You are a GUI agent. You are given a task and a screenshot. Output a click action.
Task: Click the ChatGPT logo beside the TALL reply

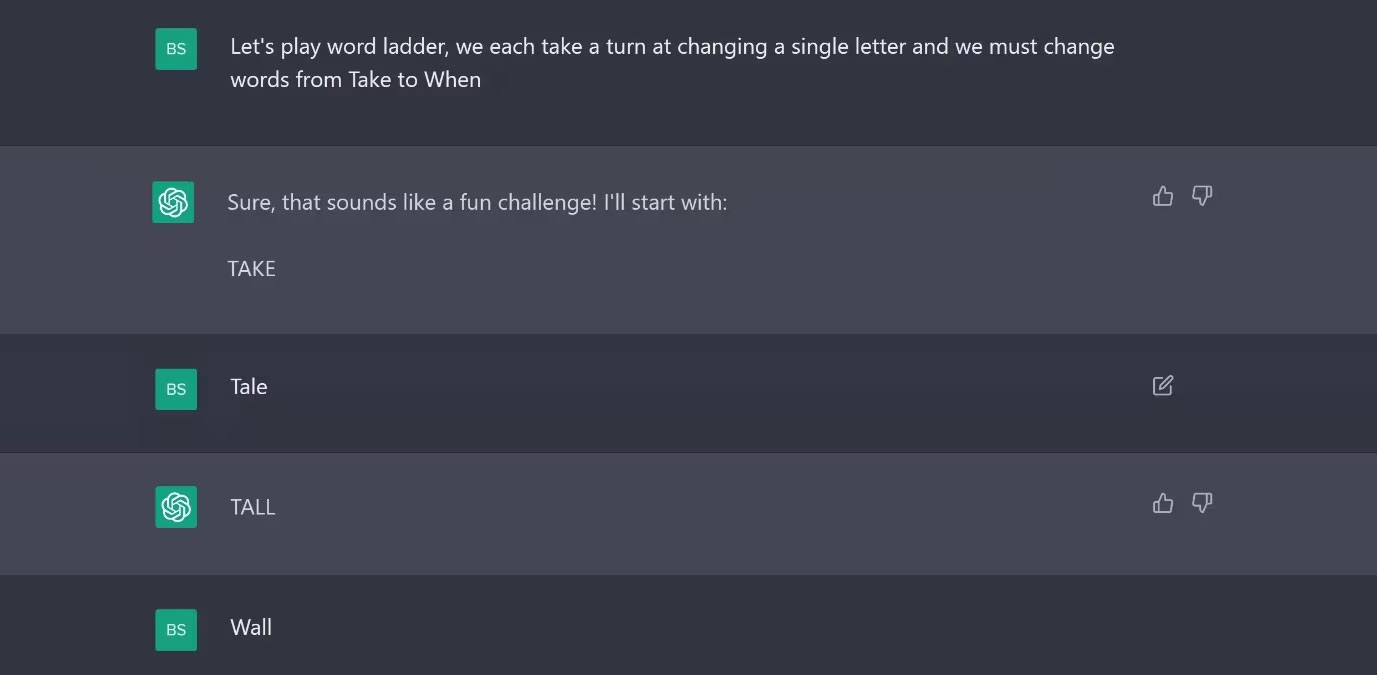point(176,507)
